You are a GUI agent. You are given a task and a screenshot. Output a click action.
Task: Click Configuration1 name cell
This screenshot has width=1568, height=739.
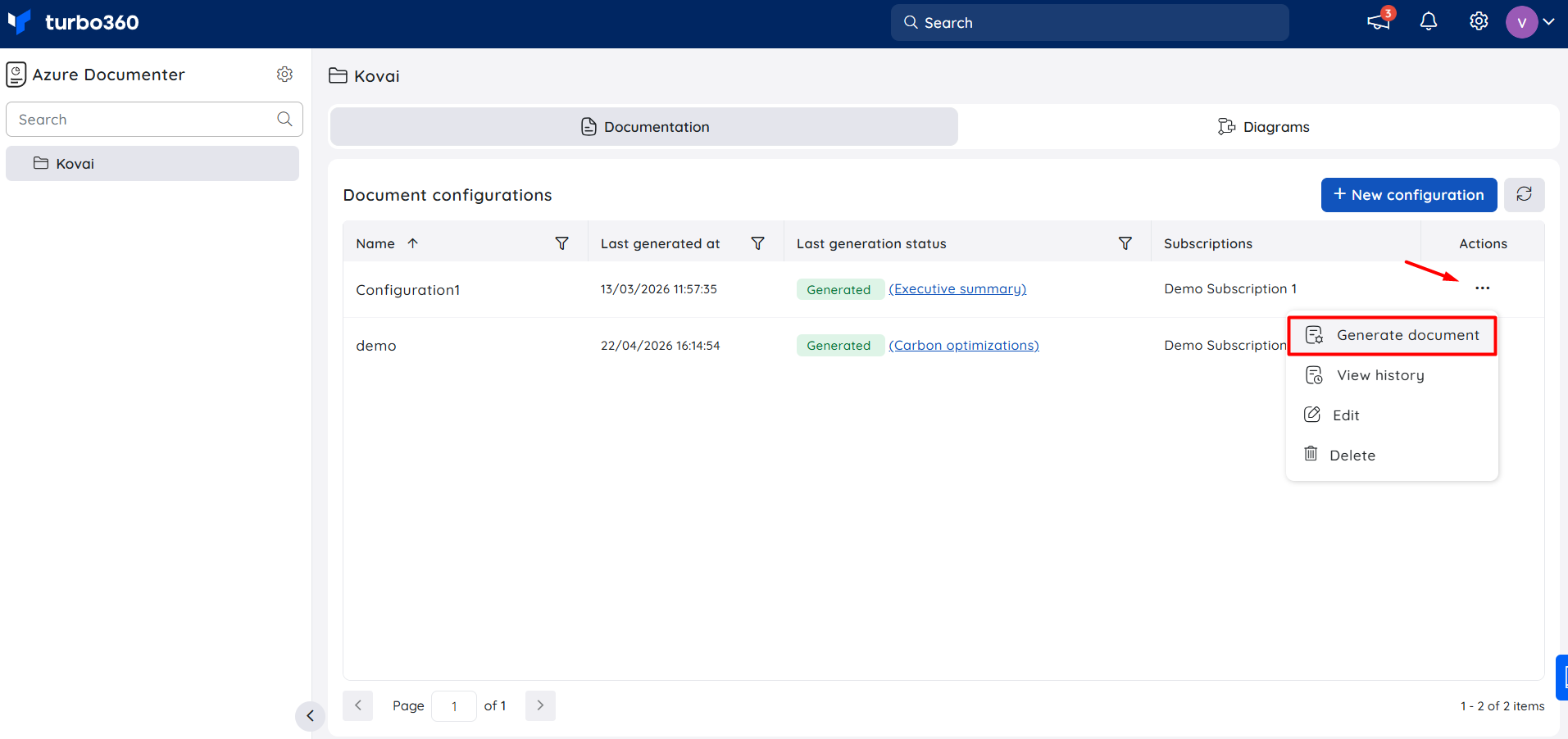click(408, 290)
